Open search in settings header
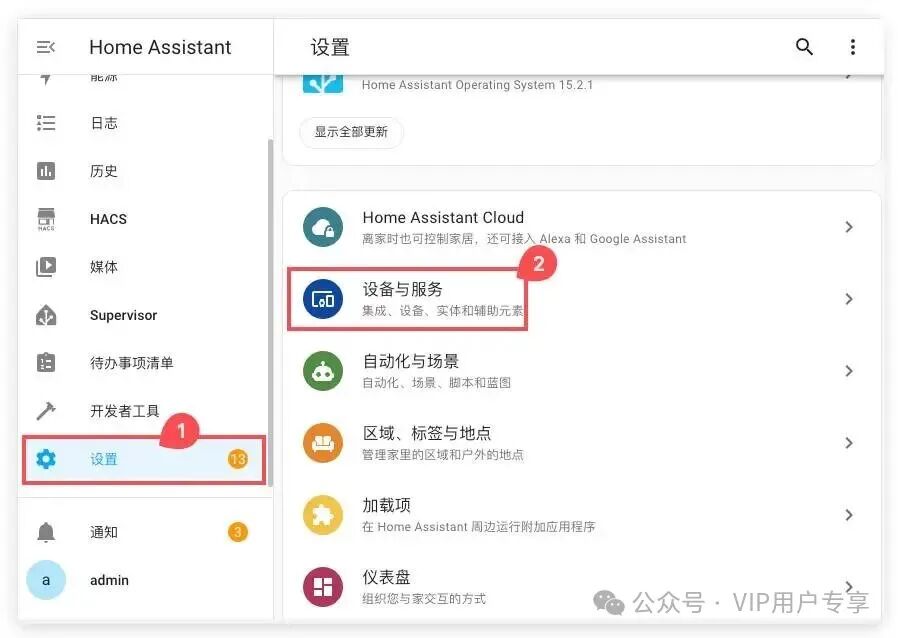The height and width of the screenshot is (638, 898). (x=804, y=46)
